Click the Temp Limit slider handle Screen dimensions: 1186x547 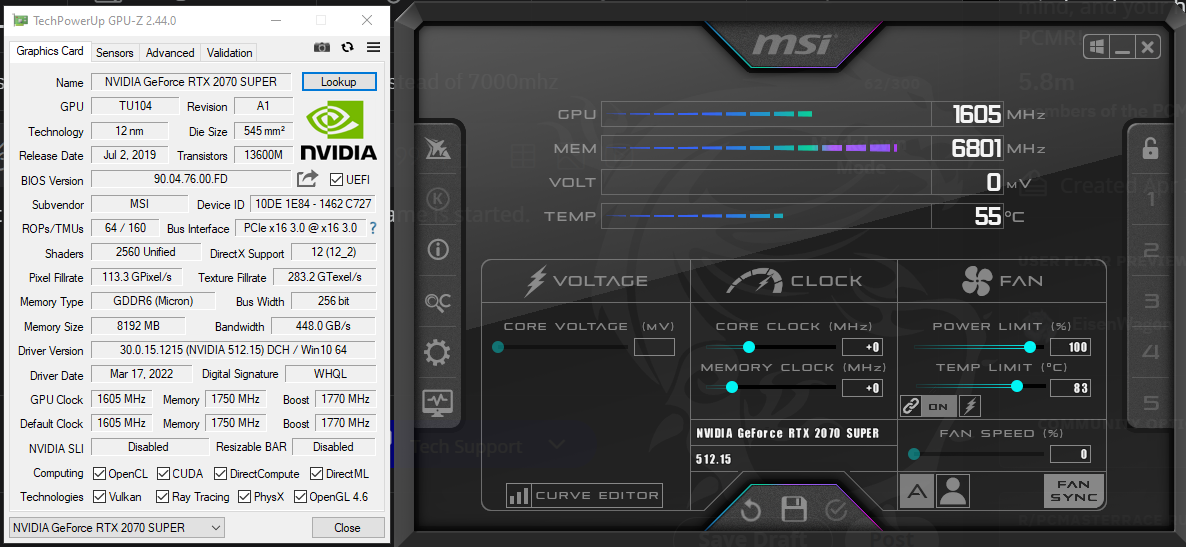pos(1017,387)
